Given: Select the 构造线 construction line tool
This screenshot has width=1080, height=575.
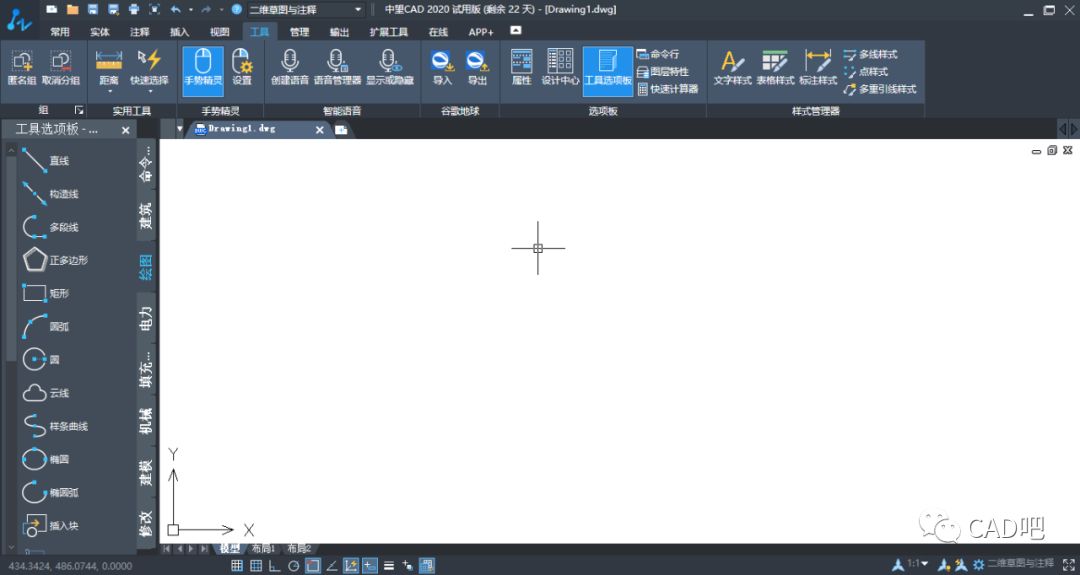Looking at the screenshot, I should 50,194.
